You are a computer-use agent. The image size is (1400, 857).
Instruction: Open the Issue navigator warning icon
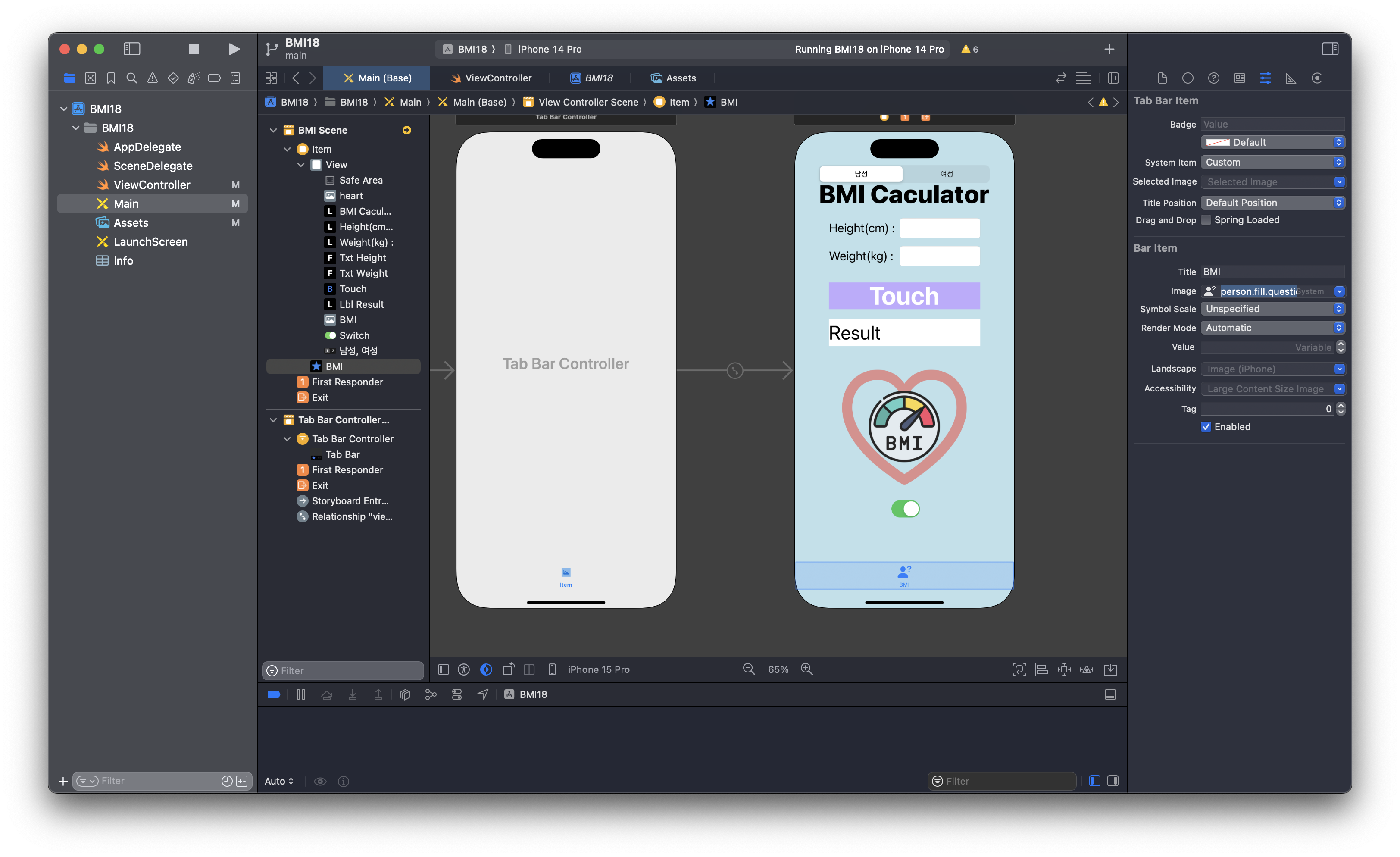tap(152, 78)
